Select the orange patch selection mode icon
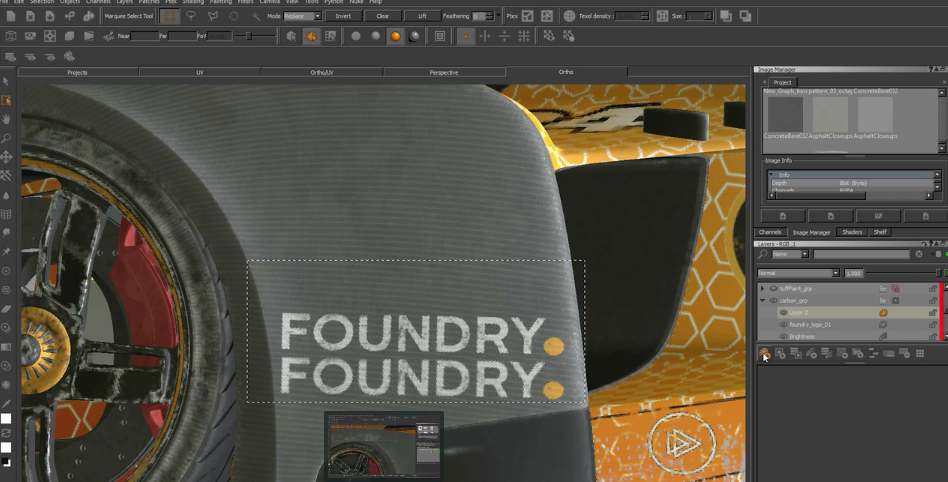This screenshot has width=948, height=482. point(311,36)
